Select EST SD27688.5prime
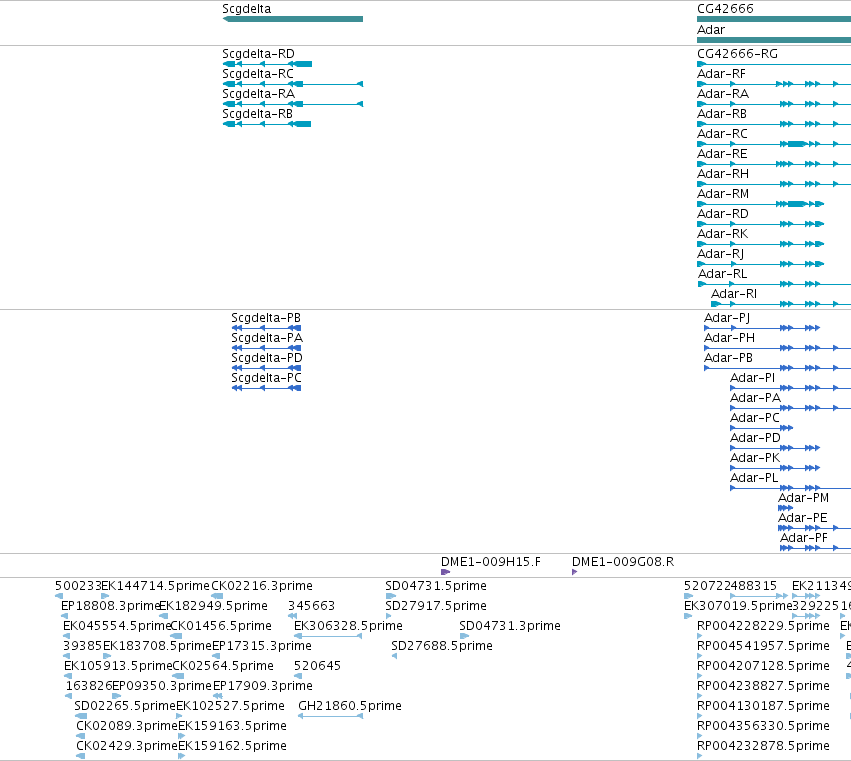This screenshot has width=851, height=761. [442, 646]
